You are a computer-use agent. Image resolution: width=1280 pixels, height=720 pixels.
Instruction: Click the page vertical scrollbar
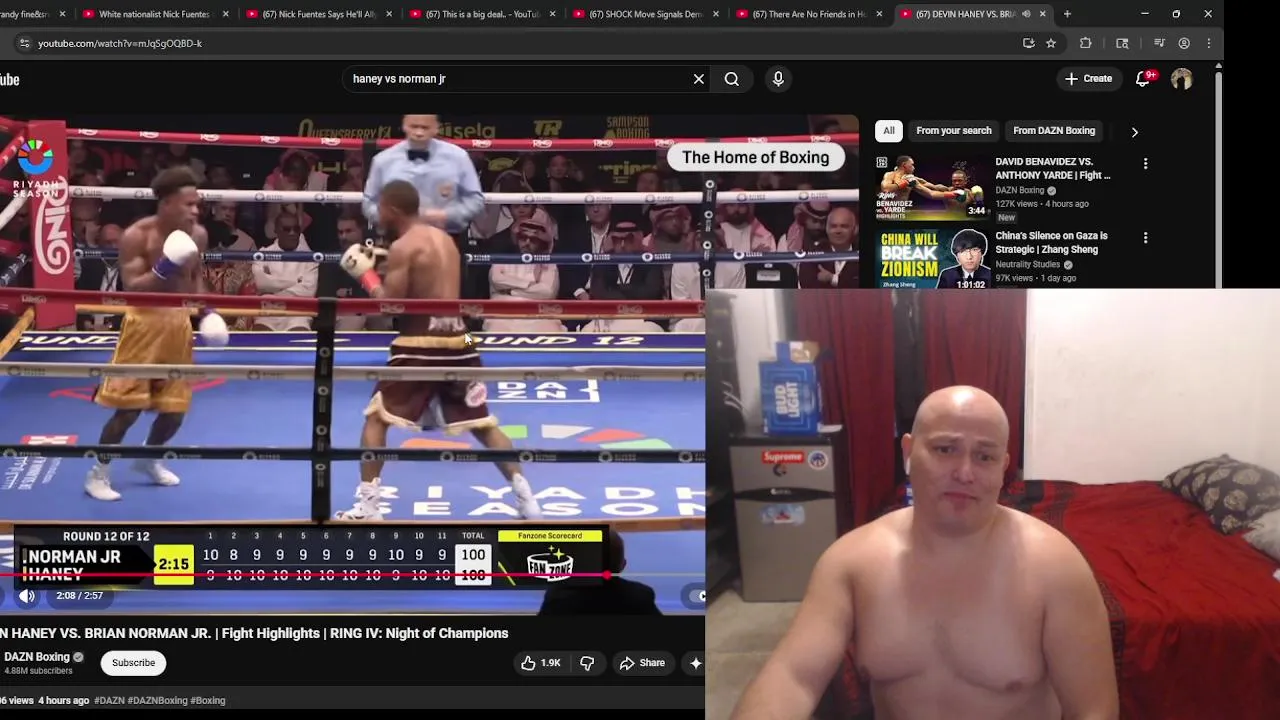pyautogui.click(x=1218, y=178)
